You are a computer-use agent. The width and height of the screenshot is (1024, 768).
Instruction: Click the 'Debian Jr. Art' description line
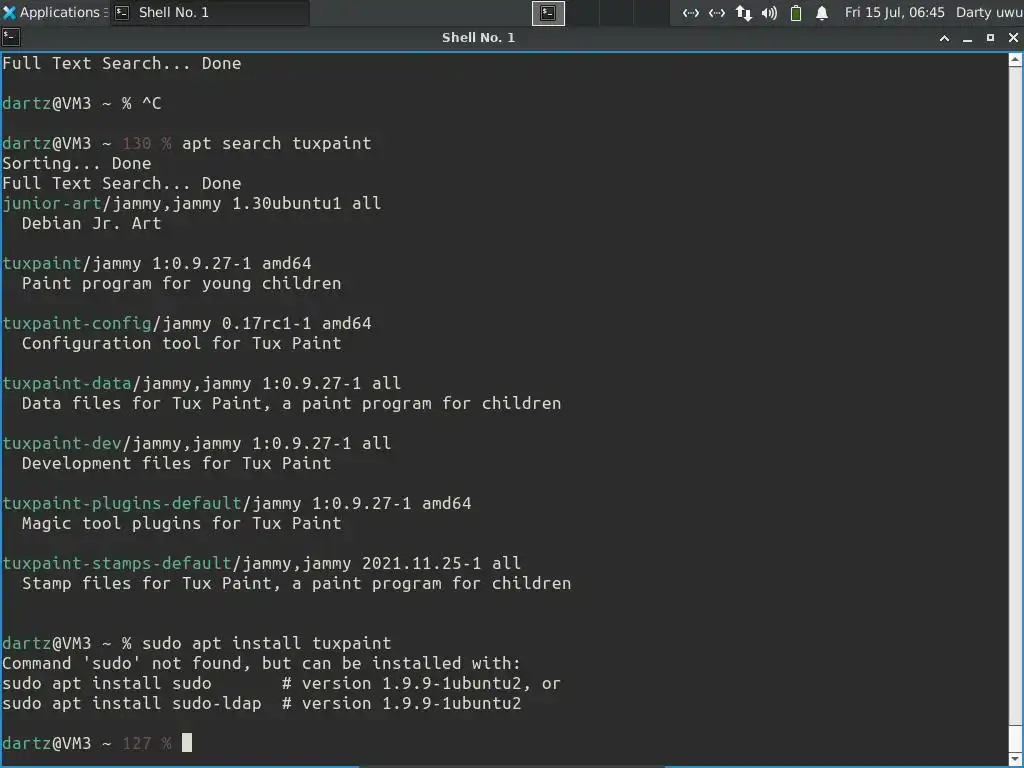pos(91,223)
